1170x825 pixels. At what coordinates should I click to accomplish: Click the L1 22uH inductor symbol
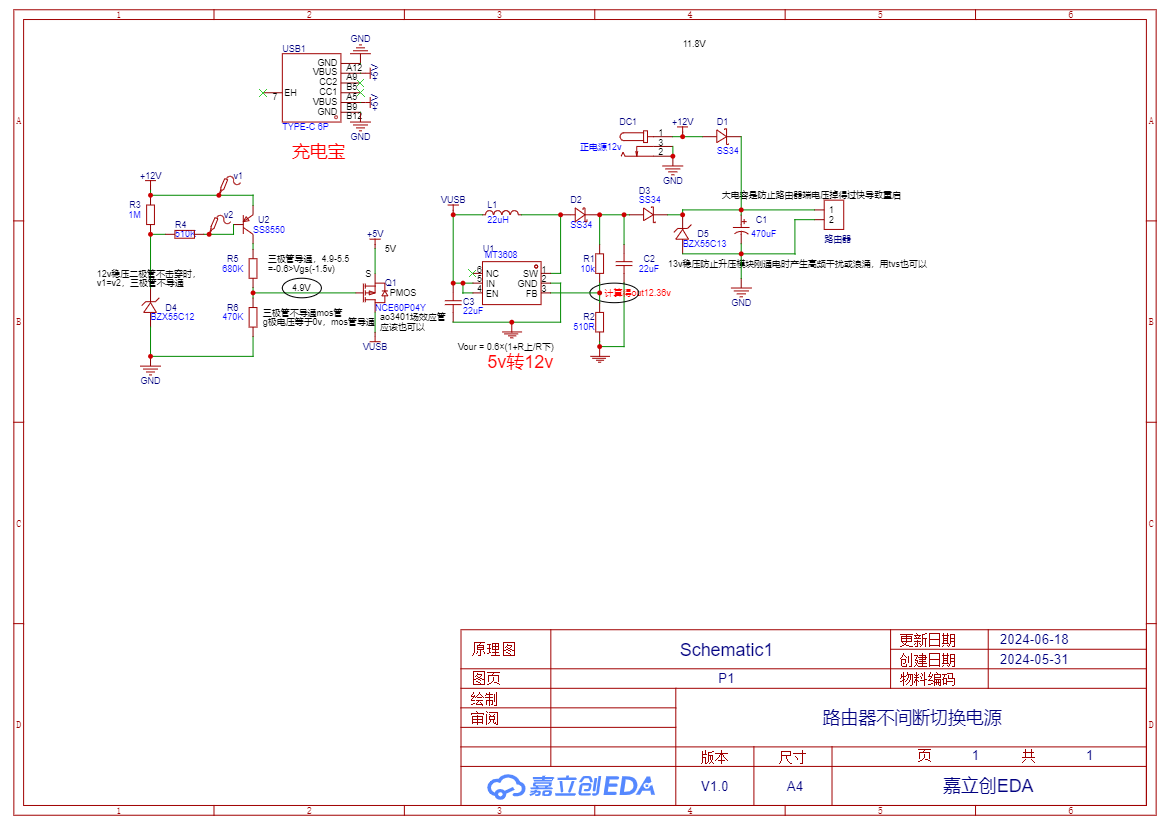(501, 212)
